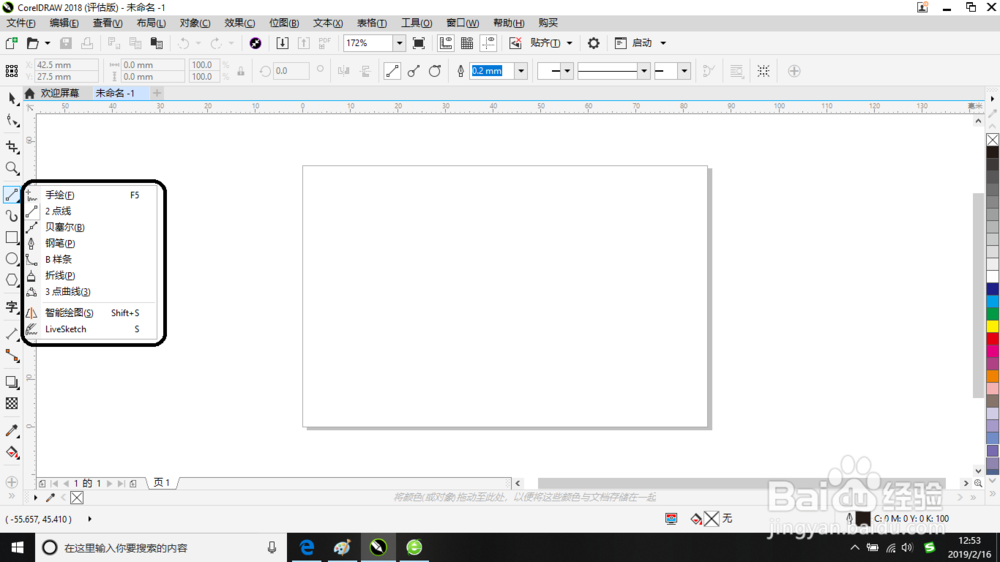Pick the yellow color swatch in palette
The width and height of the screenshot is (1000, 562).
992,326
